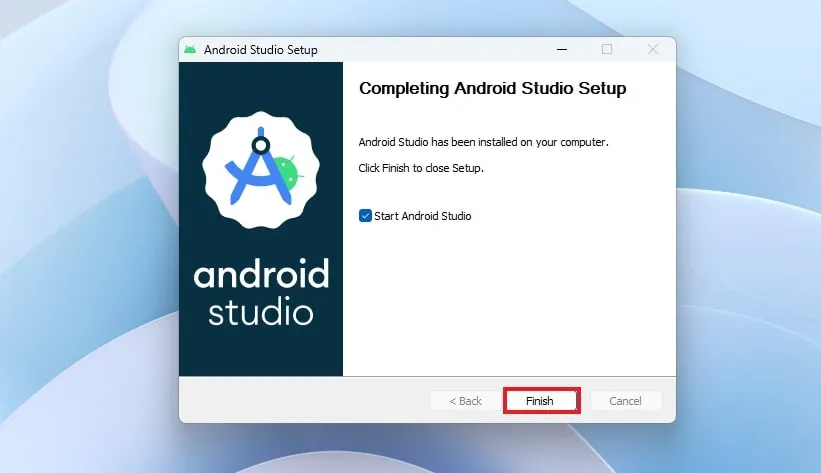
Task: Click the disabled Back button
Action: (465, 401)
